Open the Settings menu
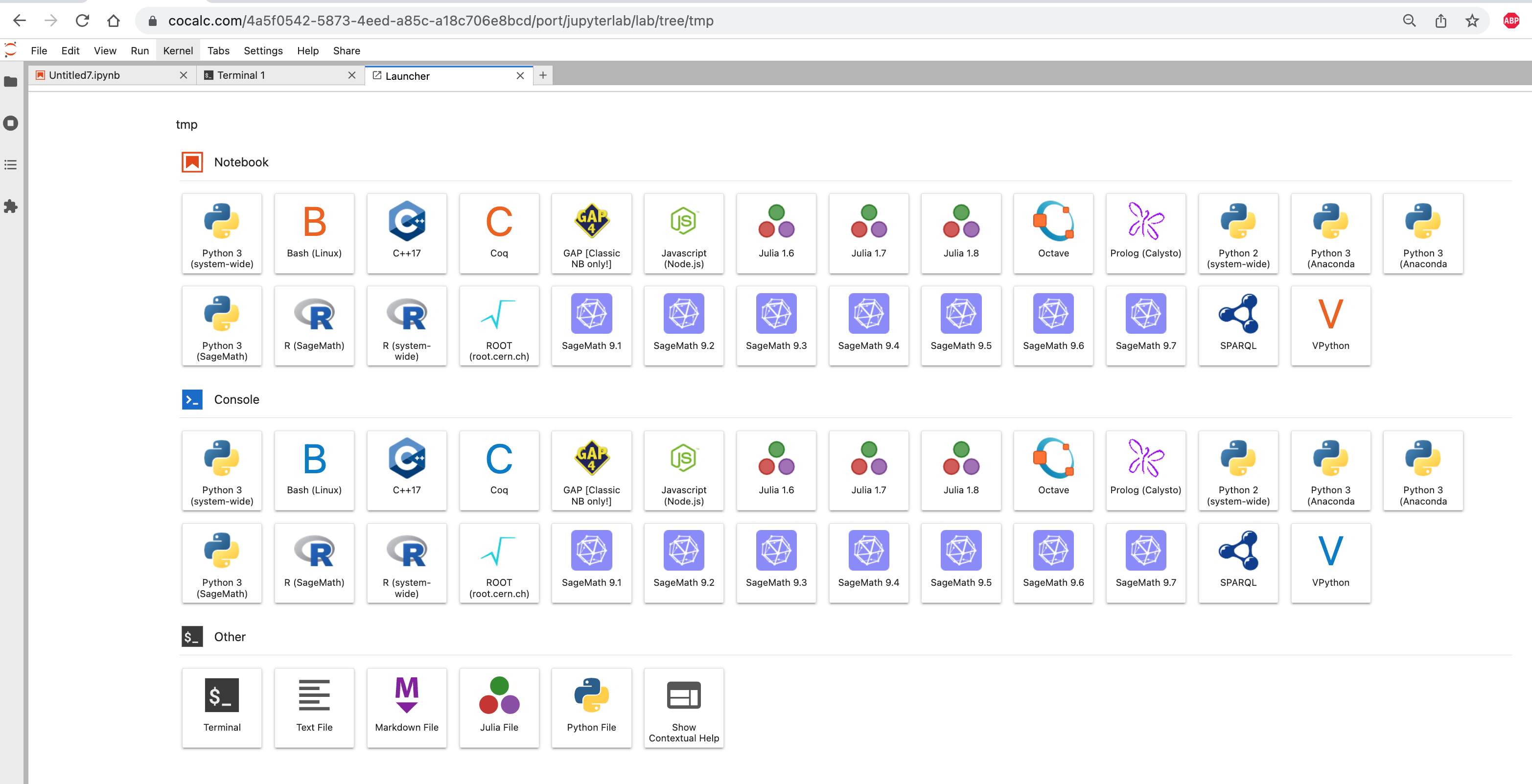The image size is (1532, 784). point(263,50)
